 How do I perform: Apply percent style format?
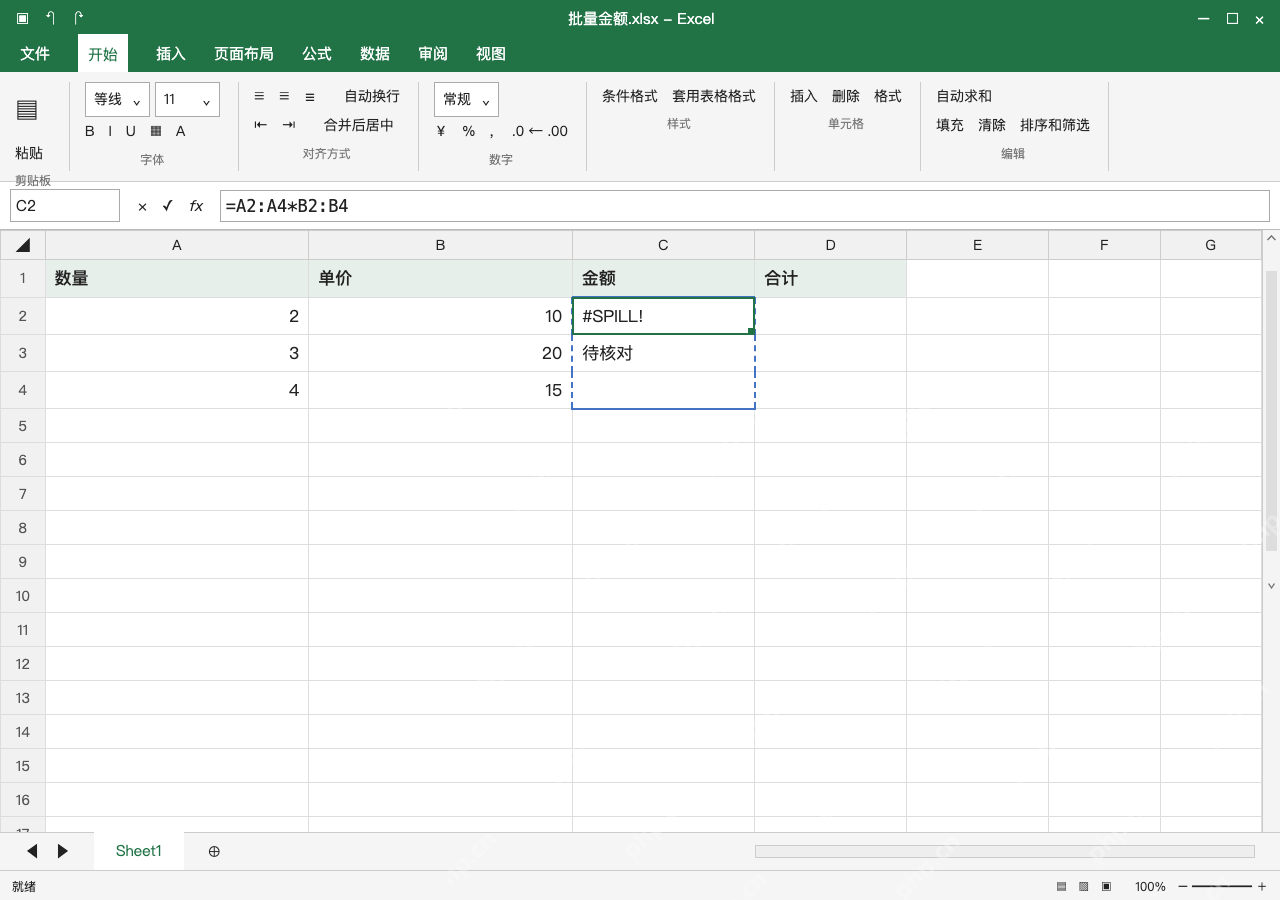pyautogui.click(x=468, y=131)
